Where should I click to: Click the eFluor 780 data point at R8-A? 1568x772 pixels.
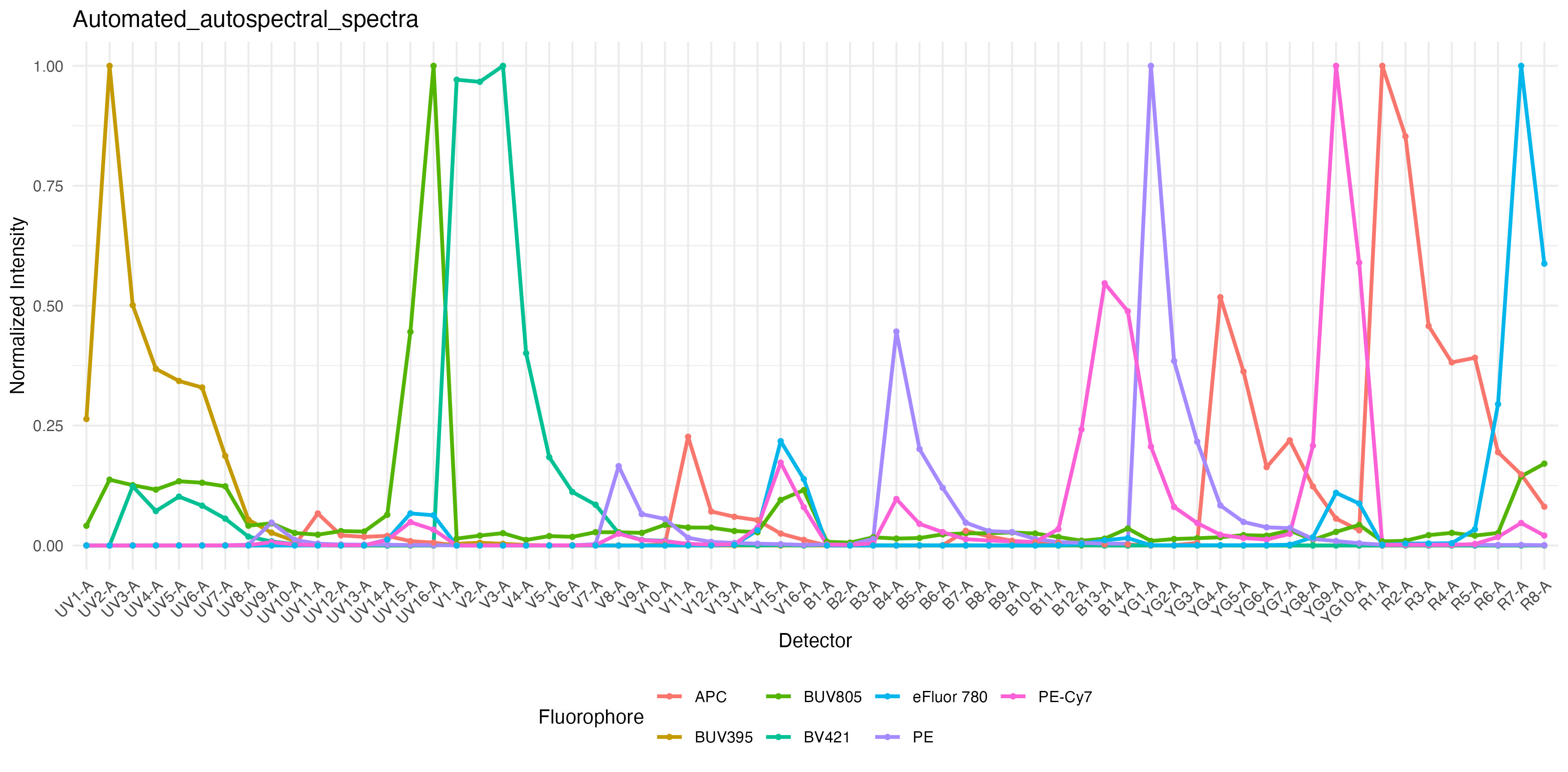(1544, 264)
